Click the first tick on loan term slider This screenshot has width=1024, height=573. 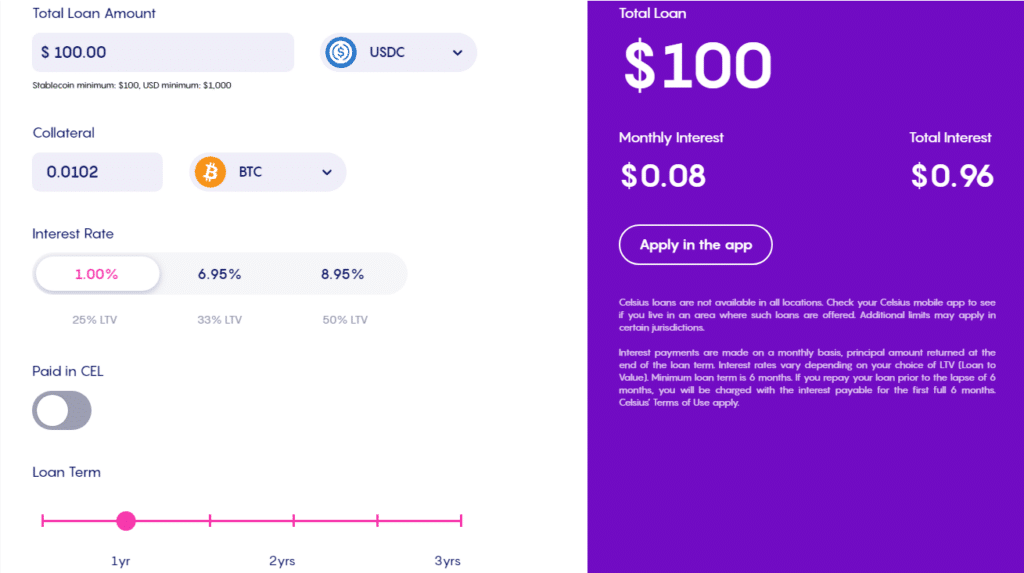[42, 521]
